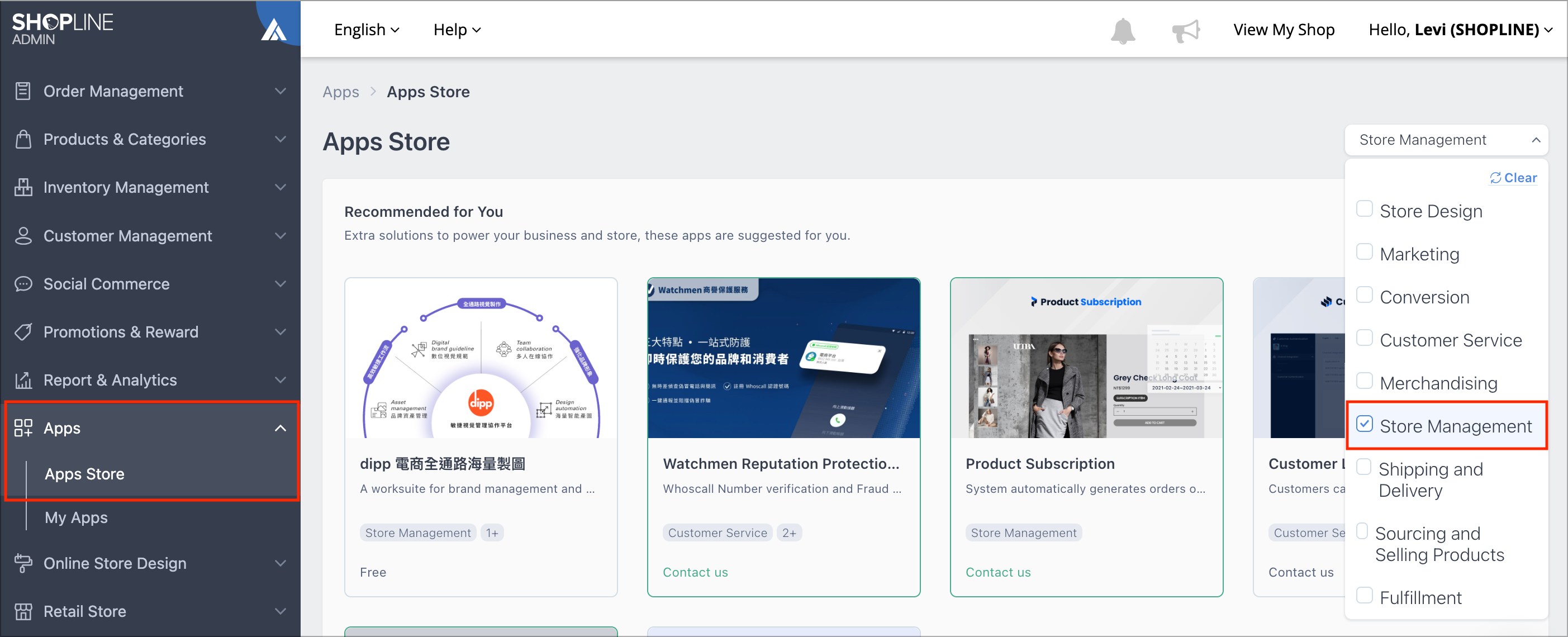Open the Watchmen Reputation Protection thumbnail
Screen dimensions: 1568x637
click(x=783, y=358)
